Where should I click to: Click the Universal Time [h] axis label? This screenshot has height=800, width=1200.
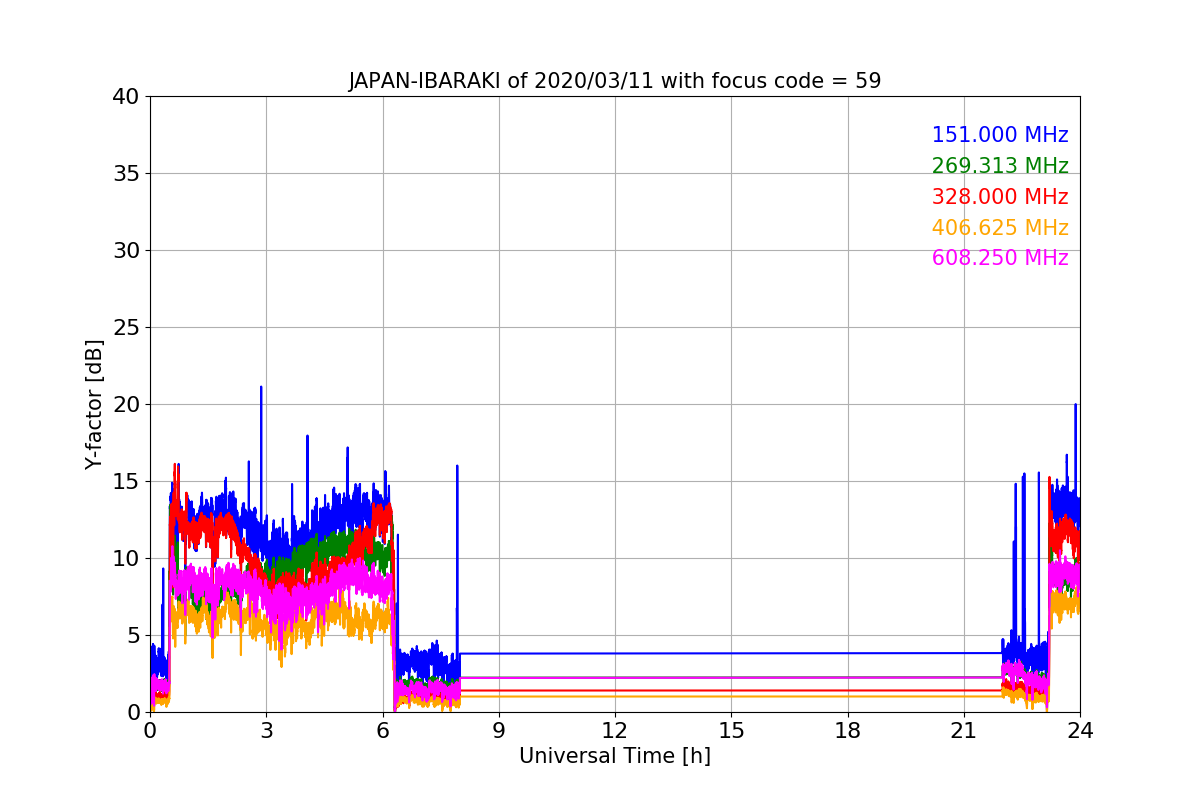(x=615, y=756)
